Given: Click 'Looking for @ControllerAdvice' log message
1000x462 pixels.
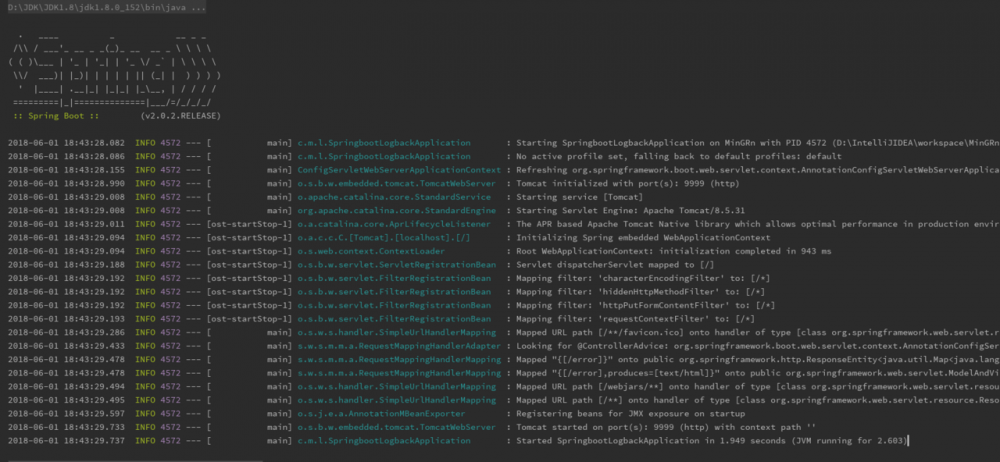Looking at the screenshot, I should [x=758, y=346].
